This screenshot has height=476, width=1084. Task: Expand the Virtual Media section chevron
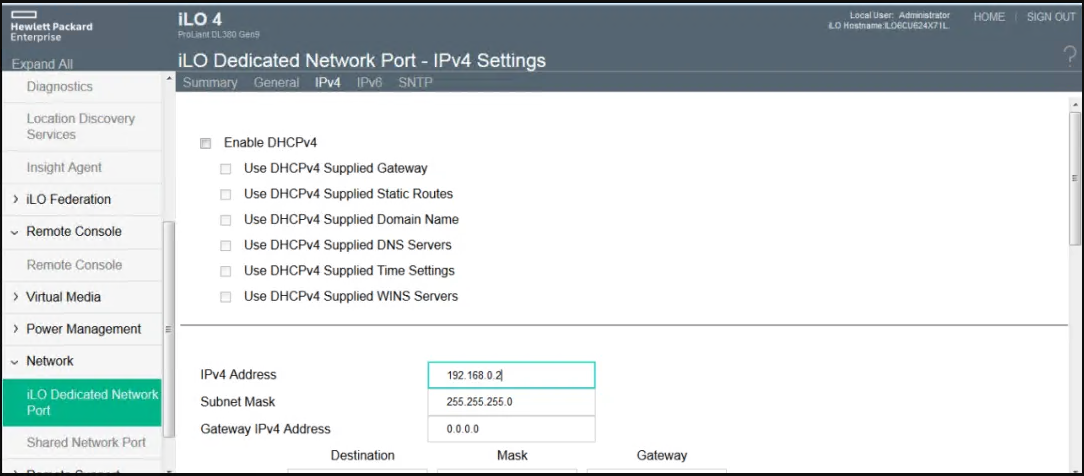click(x=16, y=297)
